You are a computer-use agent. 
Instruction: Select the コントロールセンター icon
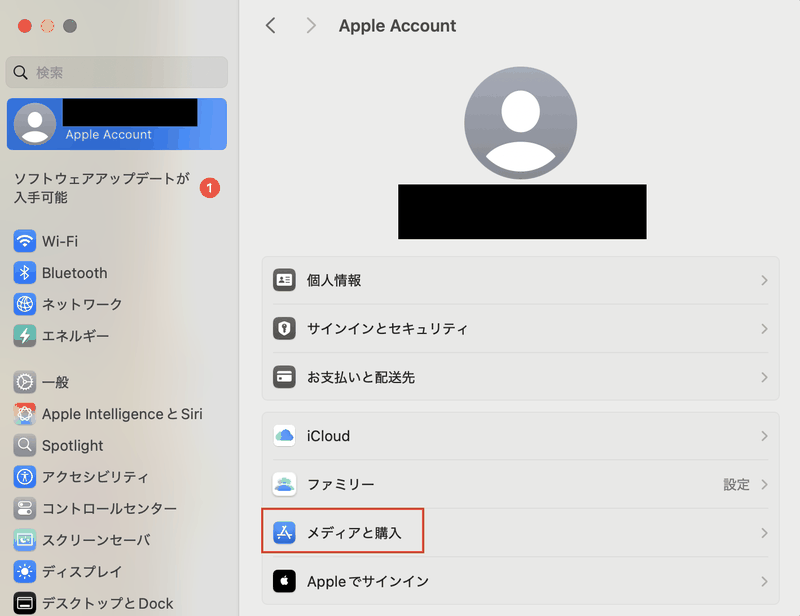pyautogui.click(x=24, y=508)
